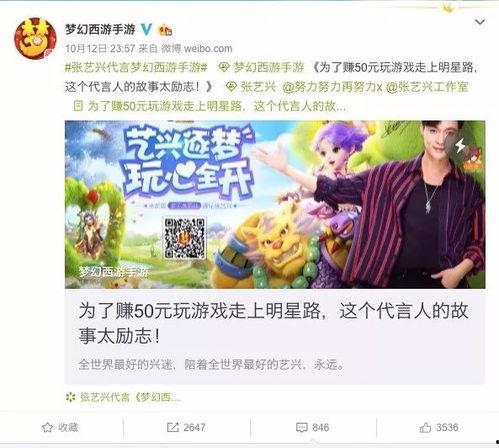Click the 梦幻西游手游 account name
Image resolution: width=499 pixels, height=448 pixels.
pos(100,30)
